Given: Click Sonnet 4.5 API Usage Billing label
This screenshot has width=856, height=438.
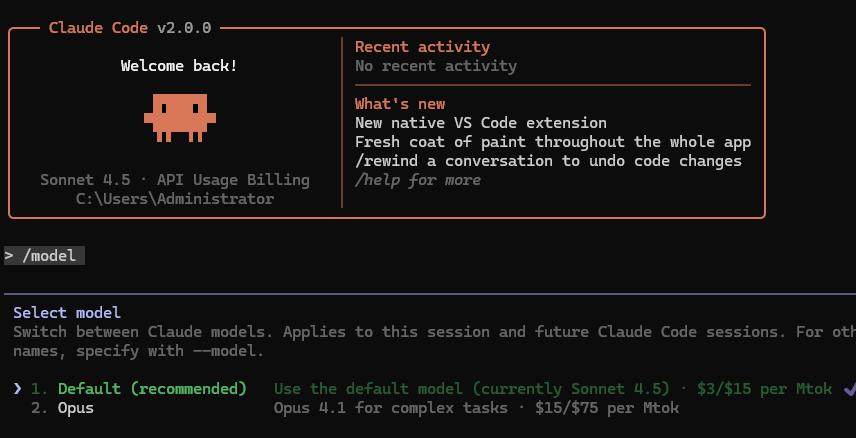Looking at the screenshot, I should (175, 180).
